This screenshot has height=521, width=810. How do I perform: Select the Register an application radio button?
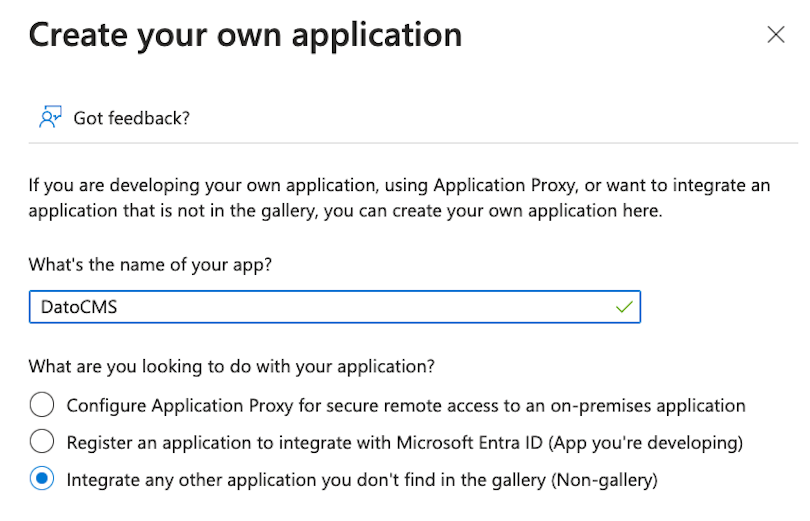point(42,441)
